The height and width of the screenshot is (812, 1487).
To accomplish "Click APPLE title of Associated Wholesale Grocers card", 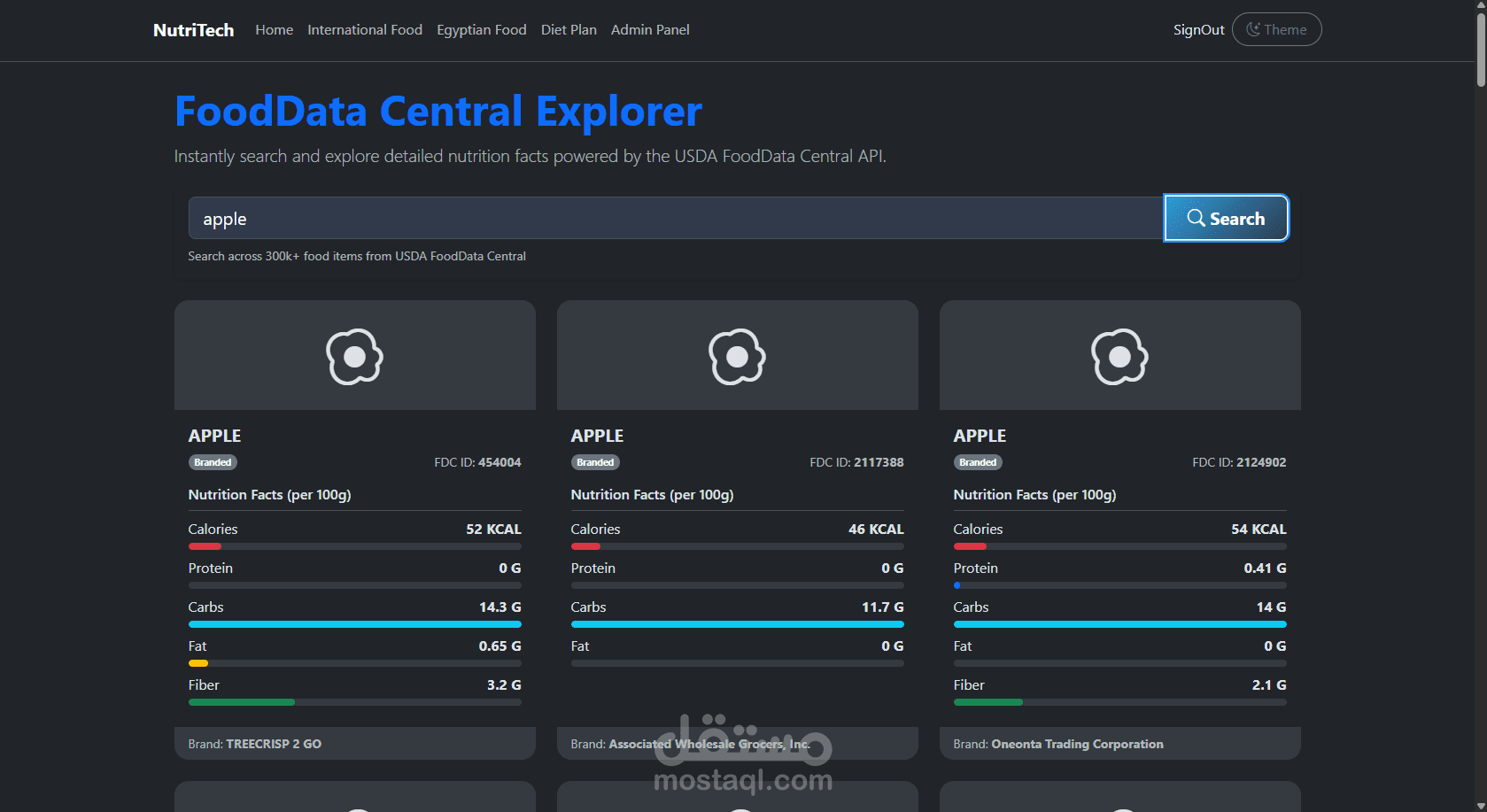I will [597, 436].
